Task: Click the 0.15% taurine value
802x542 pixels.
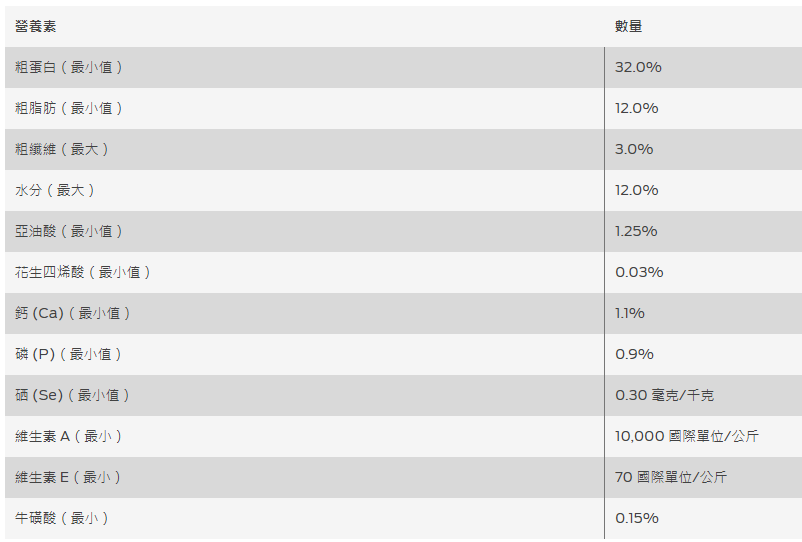Action: (637, 518)
